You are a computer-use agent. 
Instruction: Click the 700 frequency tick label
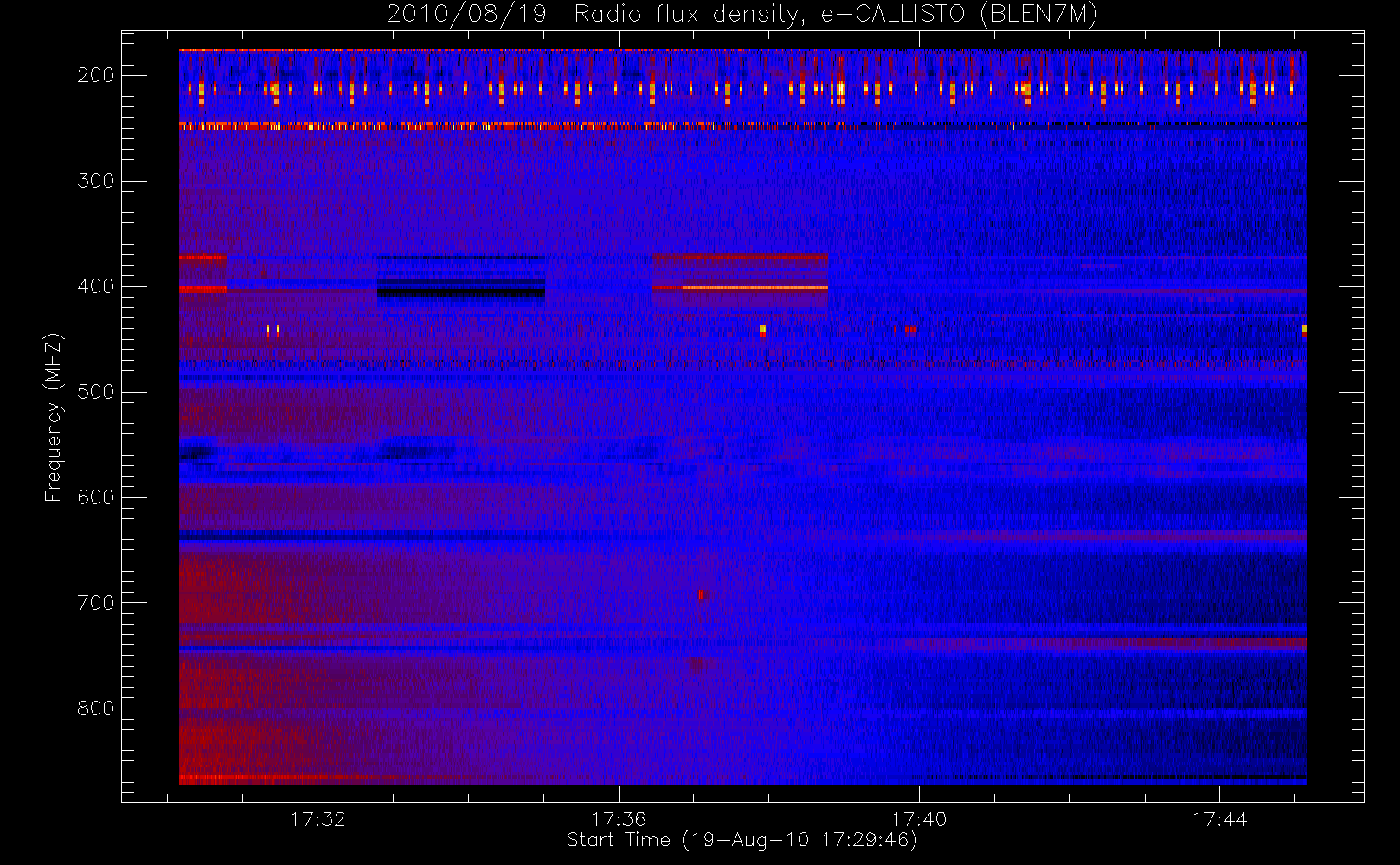pos(95,603)
